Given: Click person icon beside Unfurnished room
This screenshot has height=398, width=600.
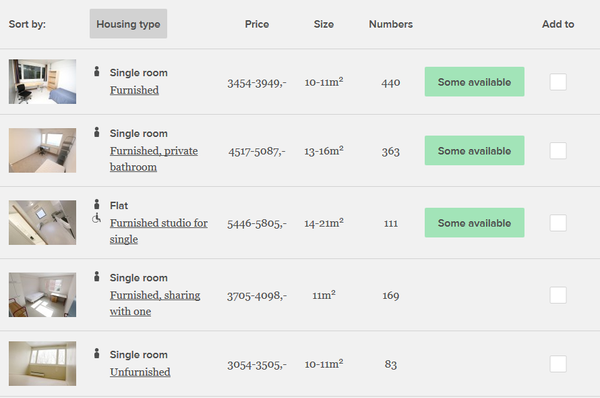Looking at the screenshot, I should tap(97, 353).
